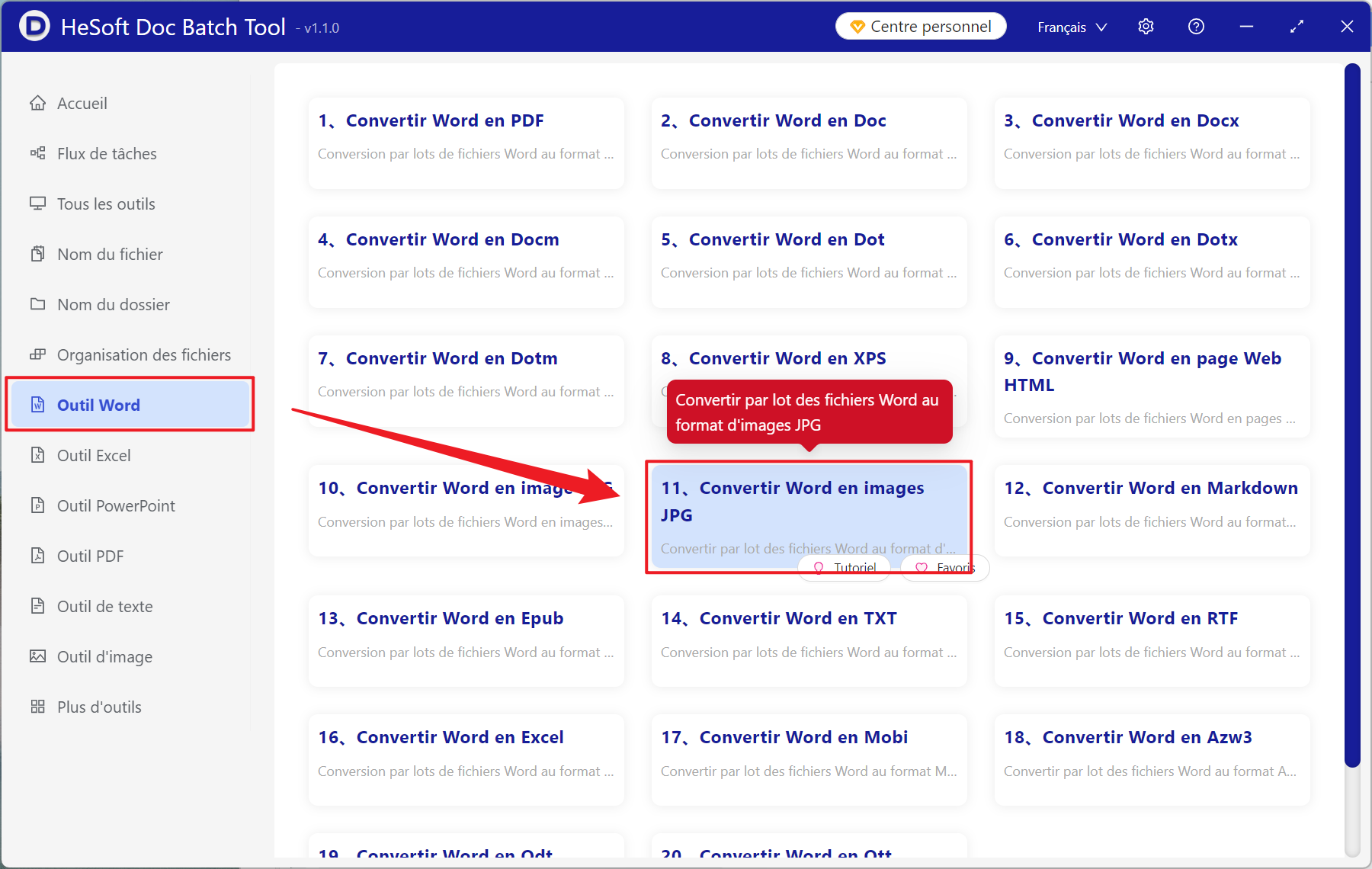The width and height of the screenshot is (1372, 869).
Task: Open Convertir Word en Doc card
Action: pos(809,143)
